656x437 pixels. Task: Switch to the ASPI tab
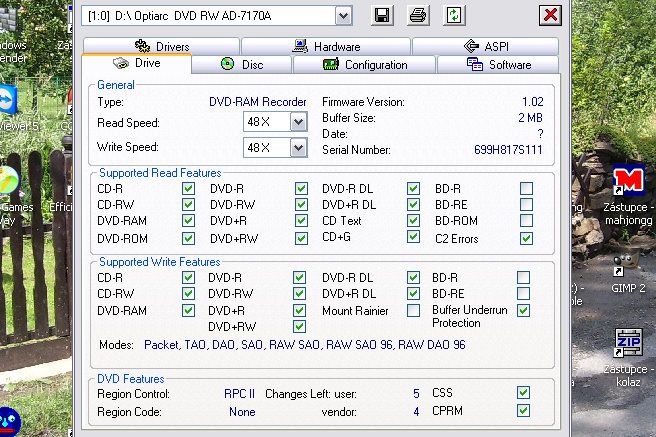[485, 46]
